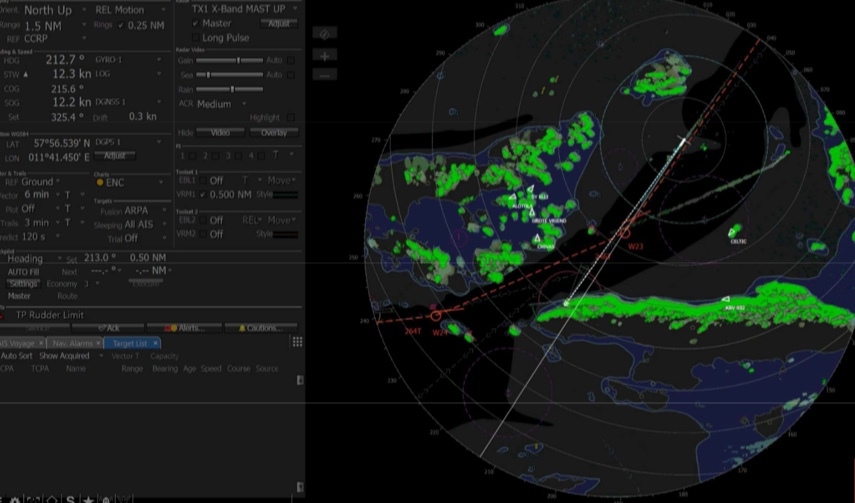This screenshot has height=503, width=855.
Task: Enable Long Pulse checkbox
Action: pos(195,38)
